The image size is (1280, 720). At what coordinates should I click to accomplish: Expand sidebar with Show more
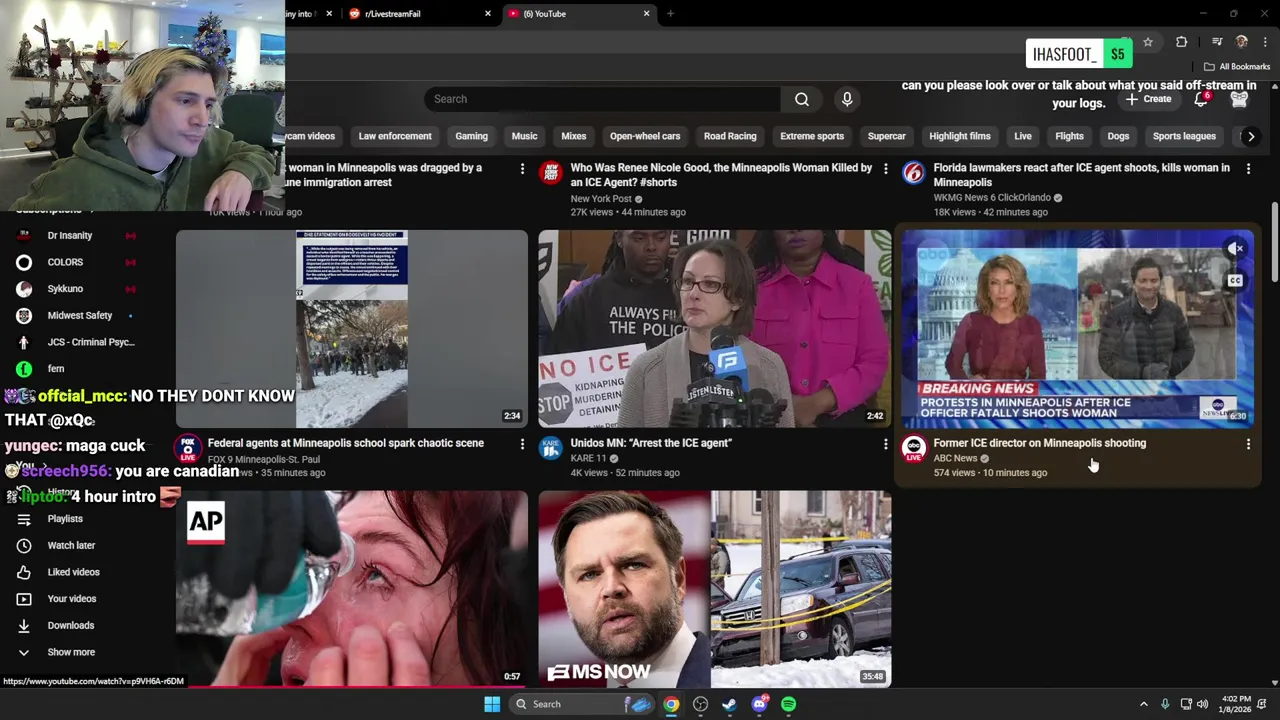[x=71, y=652]
